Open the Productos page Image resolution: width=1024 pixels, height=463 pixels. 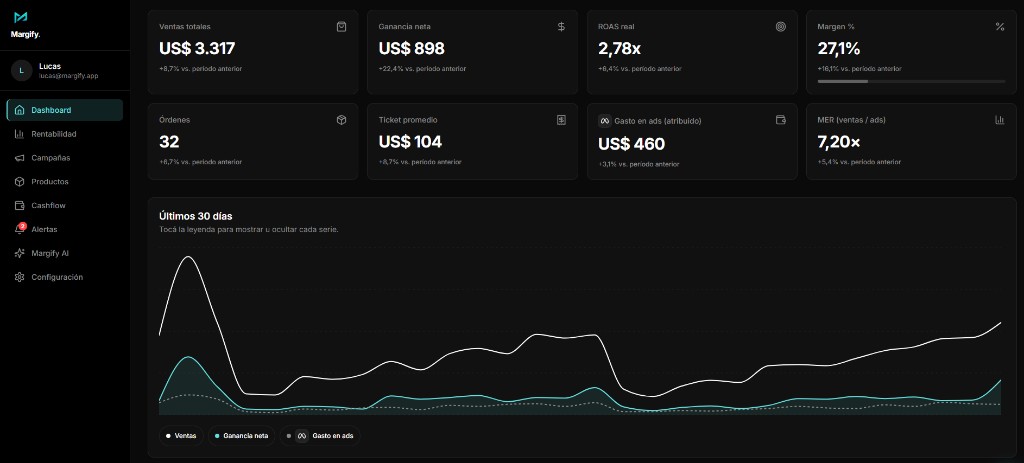(49, 182)
